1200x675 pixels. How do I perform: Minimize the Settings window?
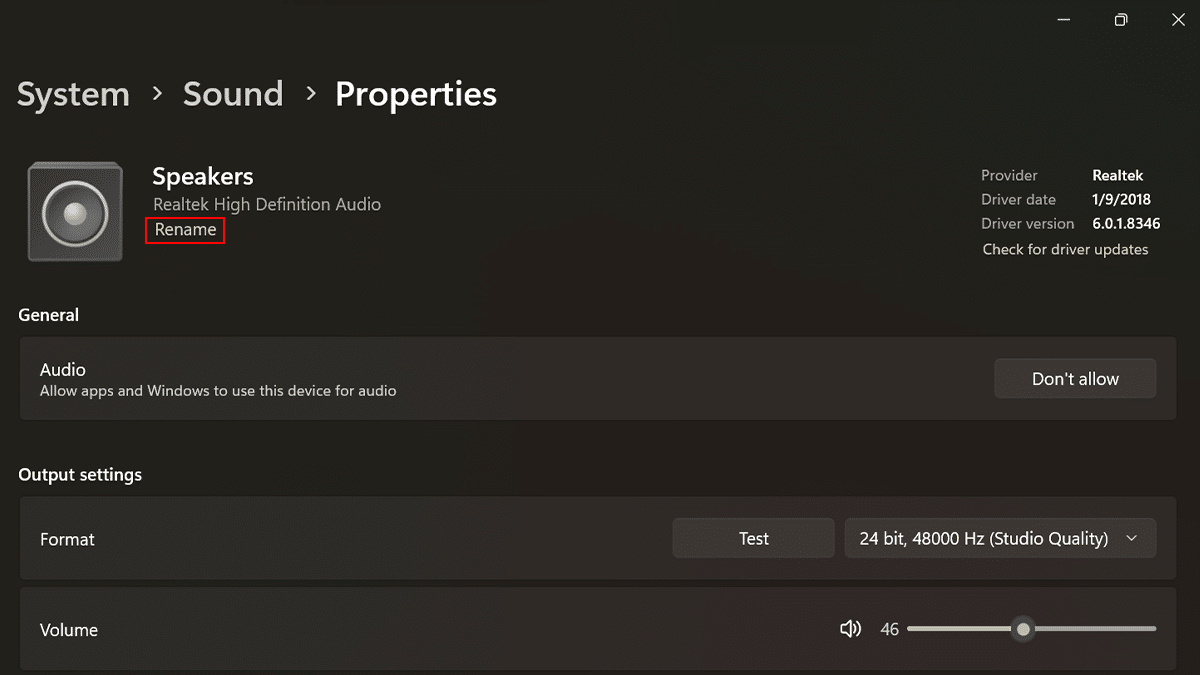(x=1065, y=20)
